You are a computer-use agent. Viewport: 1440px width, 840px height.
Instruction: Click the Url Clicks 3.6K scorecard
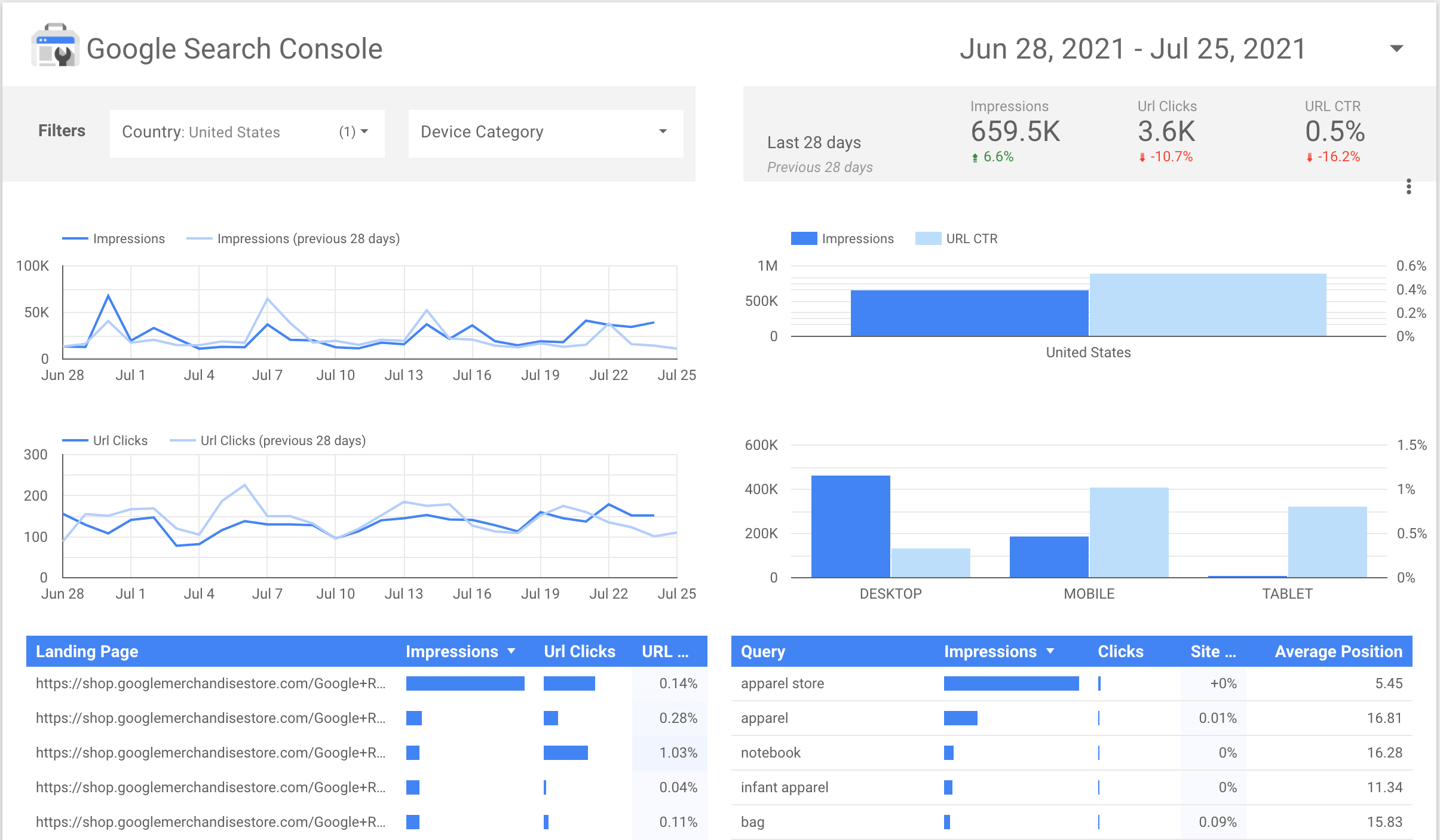[x=1167, y=131]
